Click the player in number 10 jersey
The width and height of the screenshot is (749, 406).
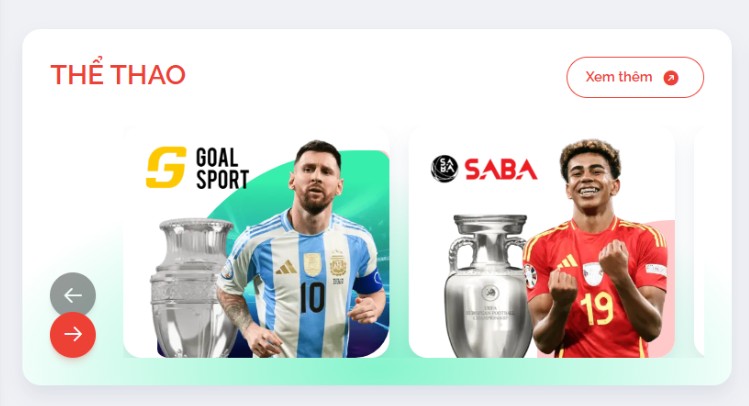click(303, 249)
